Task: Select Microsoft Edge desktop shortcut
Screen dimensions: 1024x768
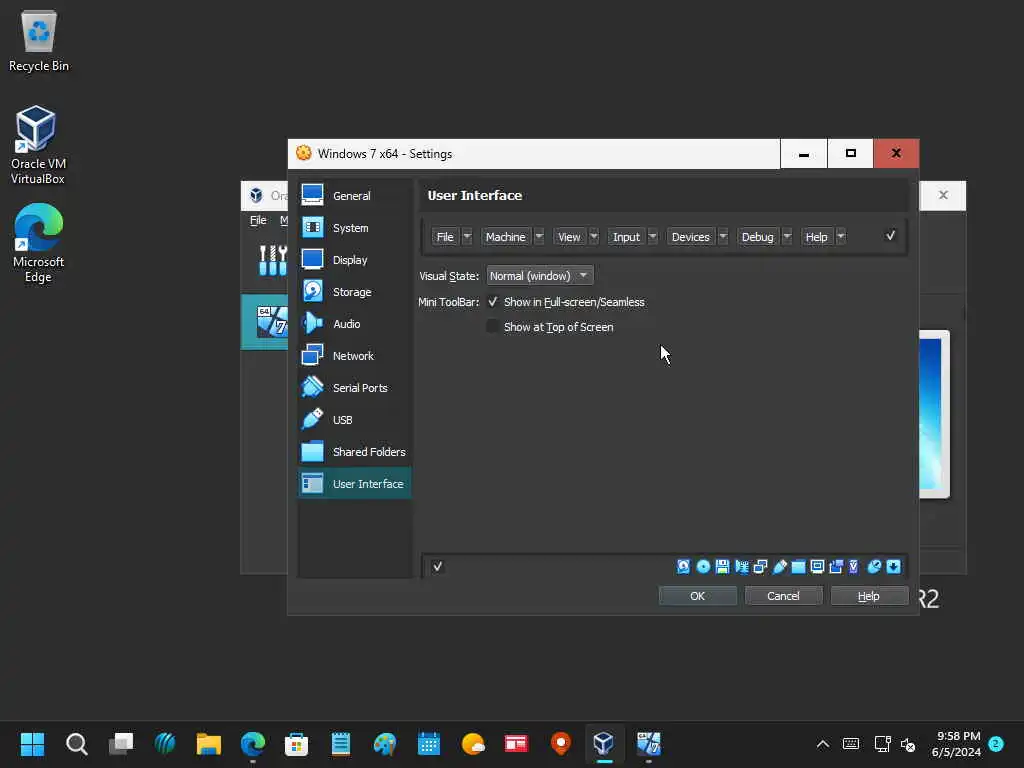Action: 38,243
